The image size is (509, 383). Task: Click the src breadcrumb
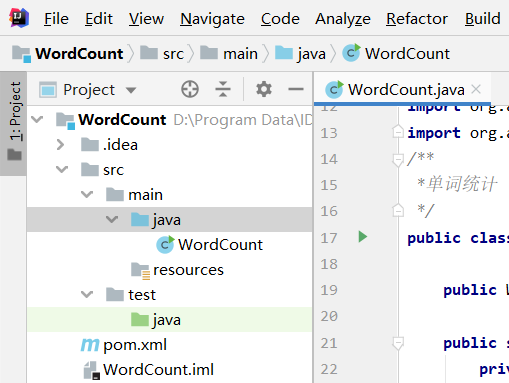point(162,53)
